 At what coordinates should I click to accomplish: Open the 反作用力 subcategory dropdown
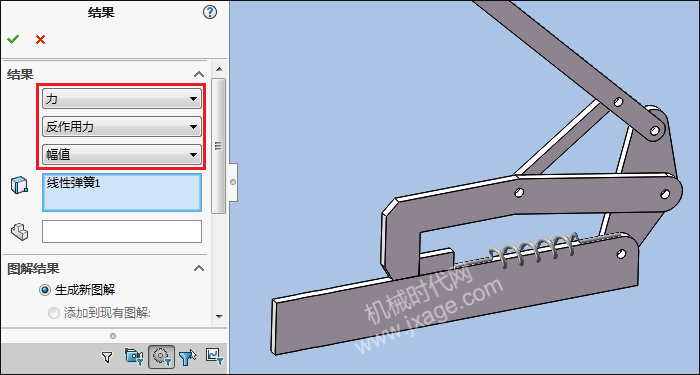coord(122,127)
